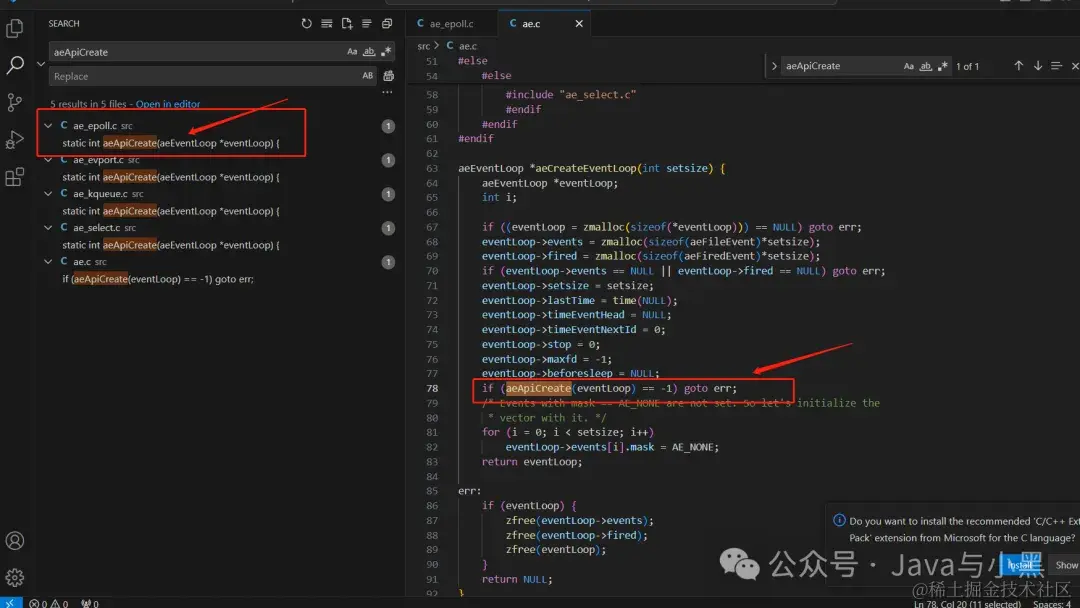Show recommendations from the extension notification
This screenshot has height=608, width=1080.
point(1066,565)
